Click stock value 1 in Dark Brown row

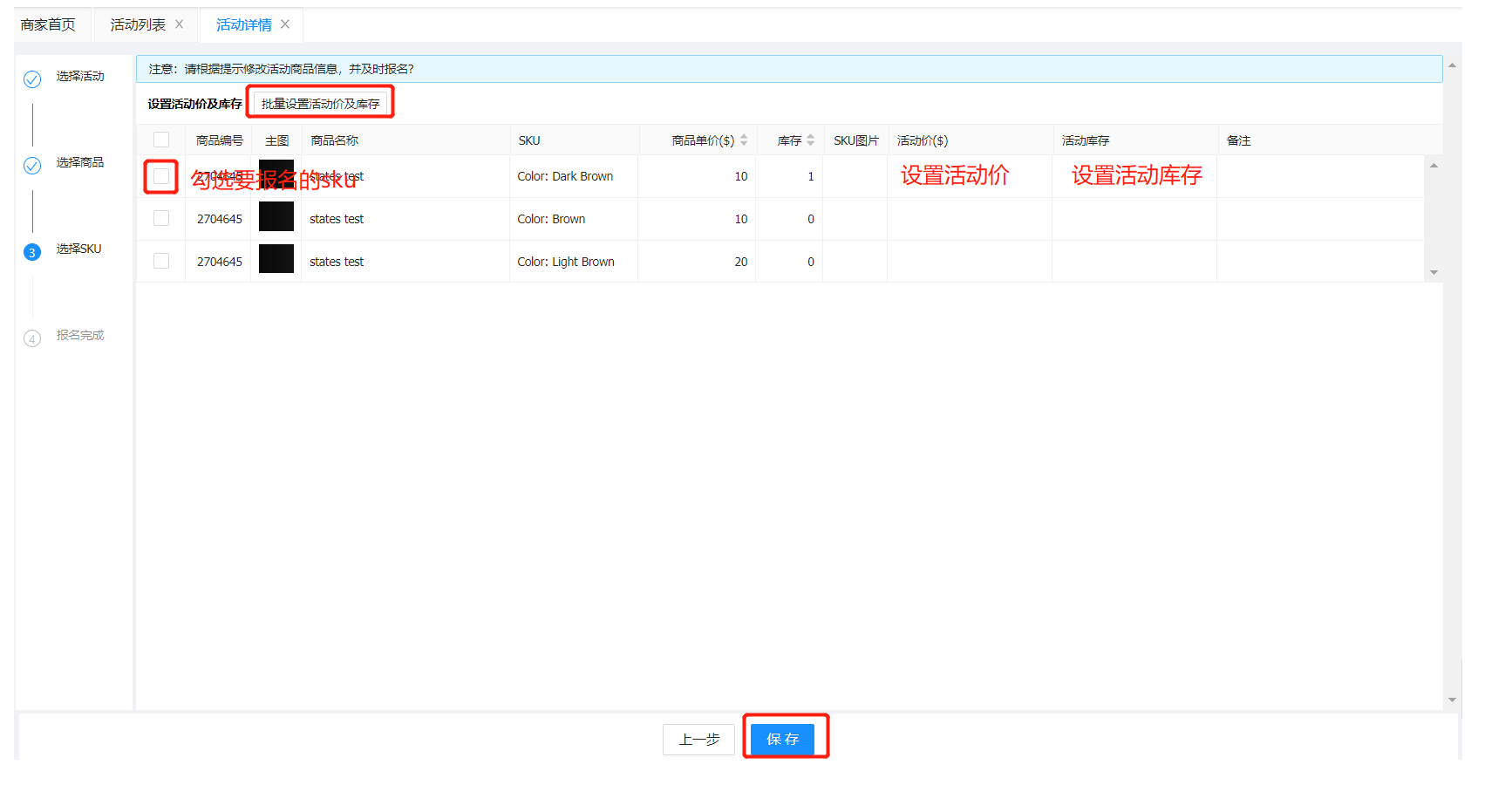click(811, 176)
